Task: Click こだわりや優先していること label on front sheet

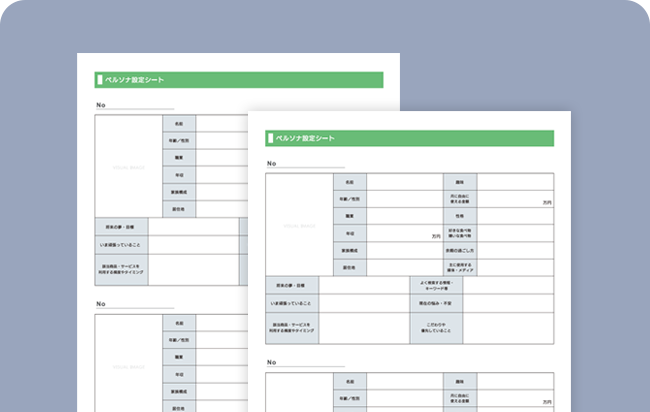Action: [x=437, y=328]
